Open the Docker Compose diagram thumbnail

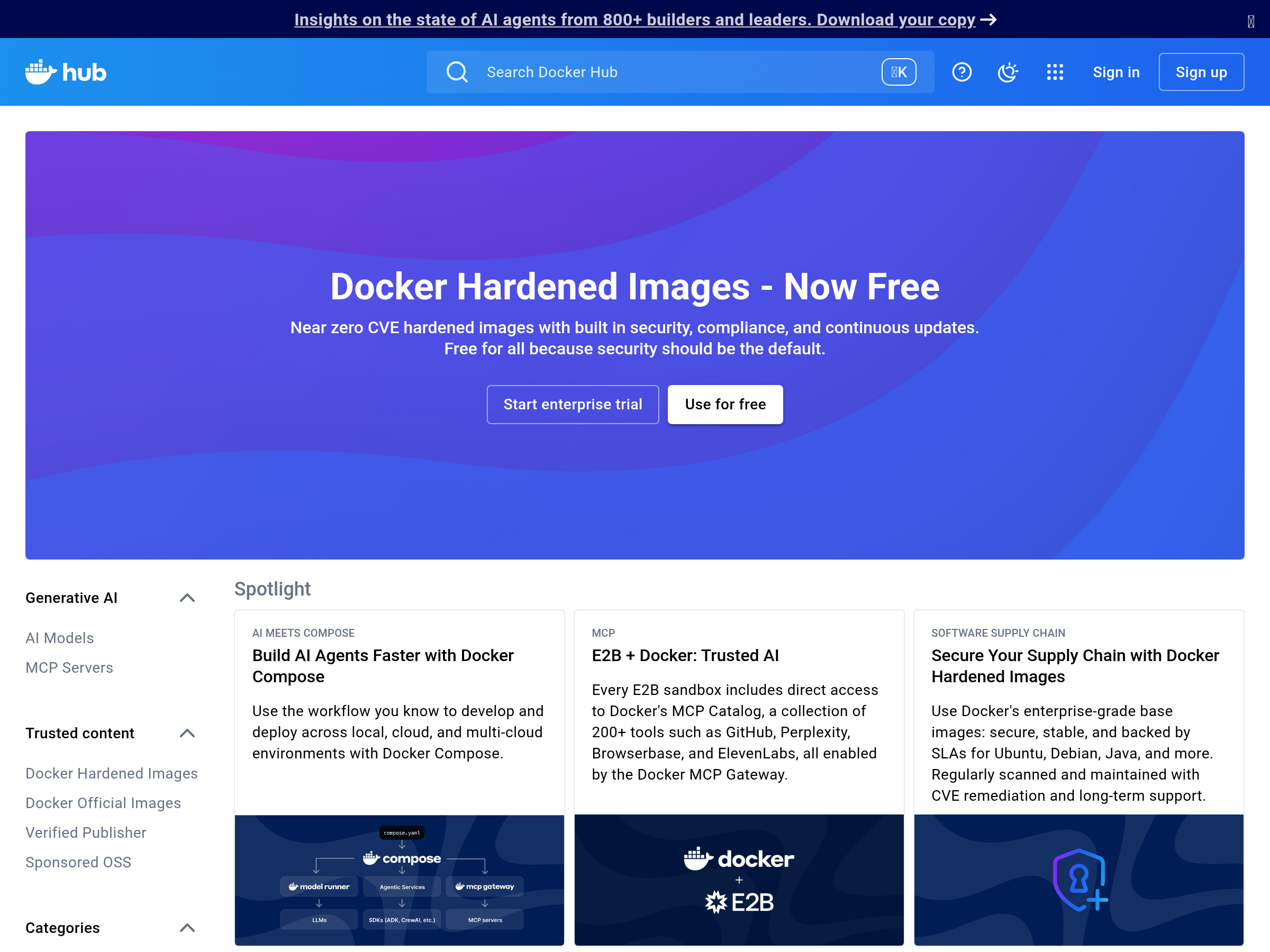[x=400, y=879]
